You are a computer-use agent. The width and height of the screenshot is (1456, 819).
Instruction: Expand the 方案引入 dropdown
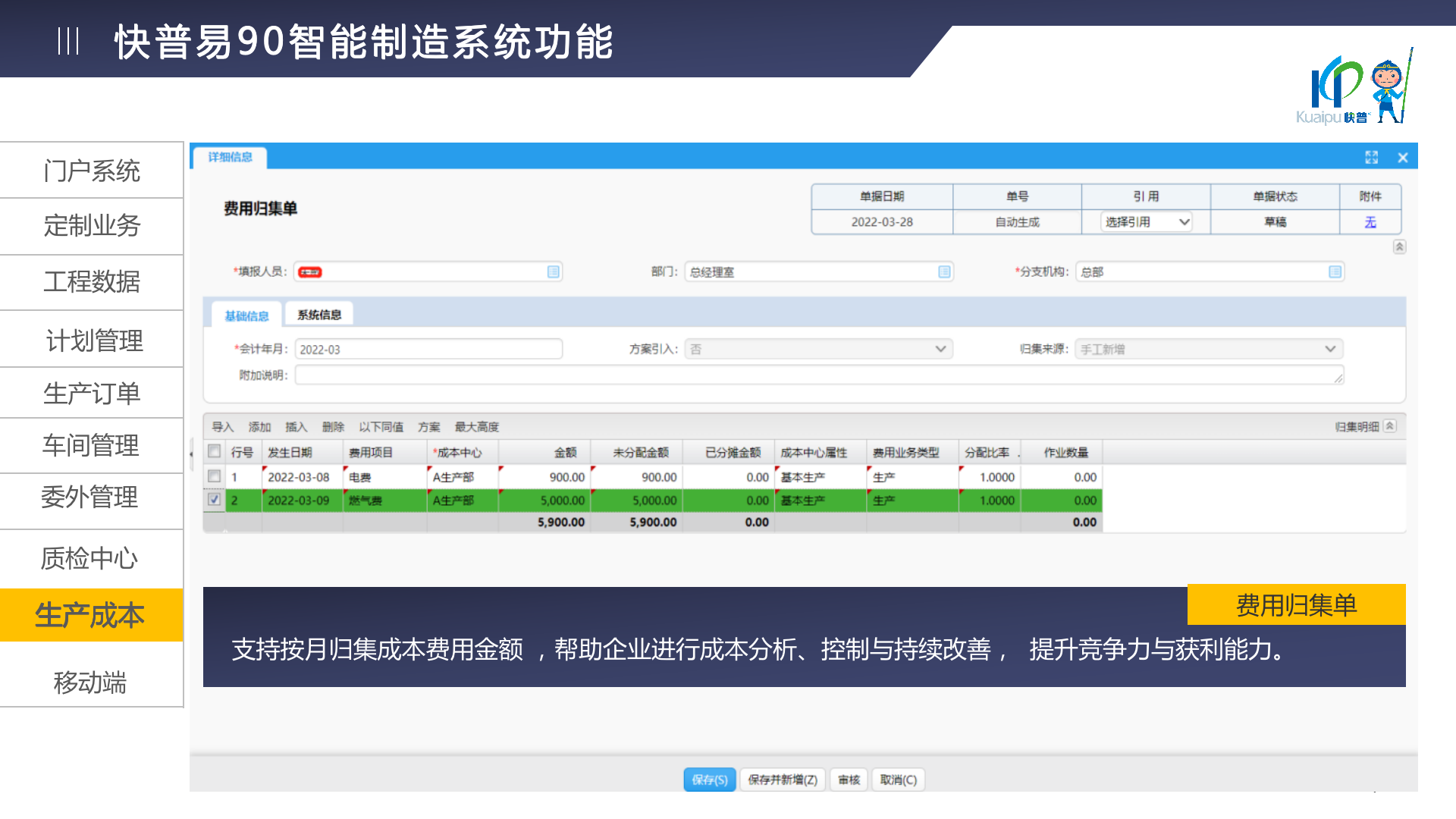[940, 349]
